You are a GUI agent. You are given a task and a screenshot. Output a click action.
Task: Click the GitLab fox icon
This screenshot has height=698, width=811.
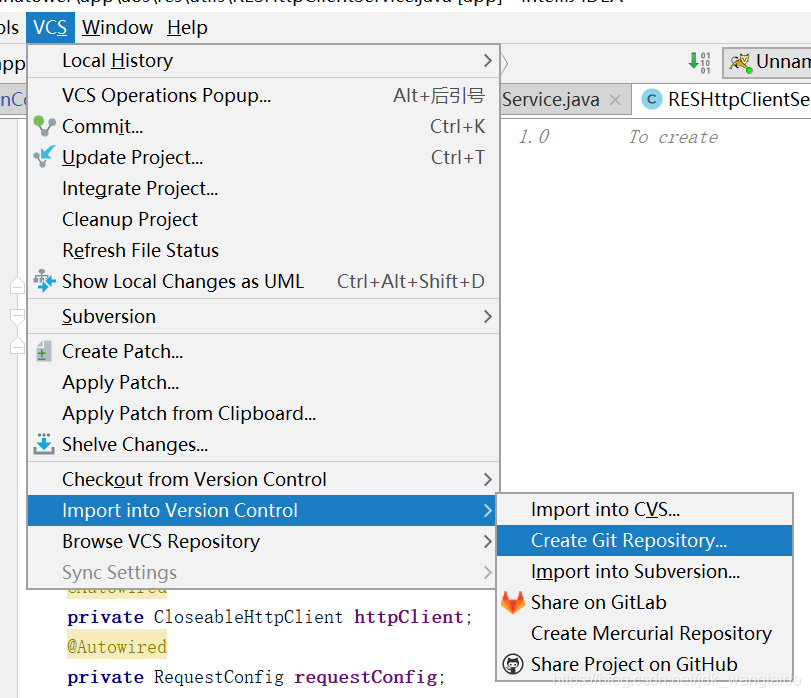513,602
